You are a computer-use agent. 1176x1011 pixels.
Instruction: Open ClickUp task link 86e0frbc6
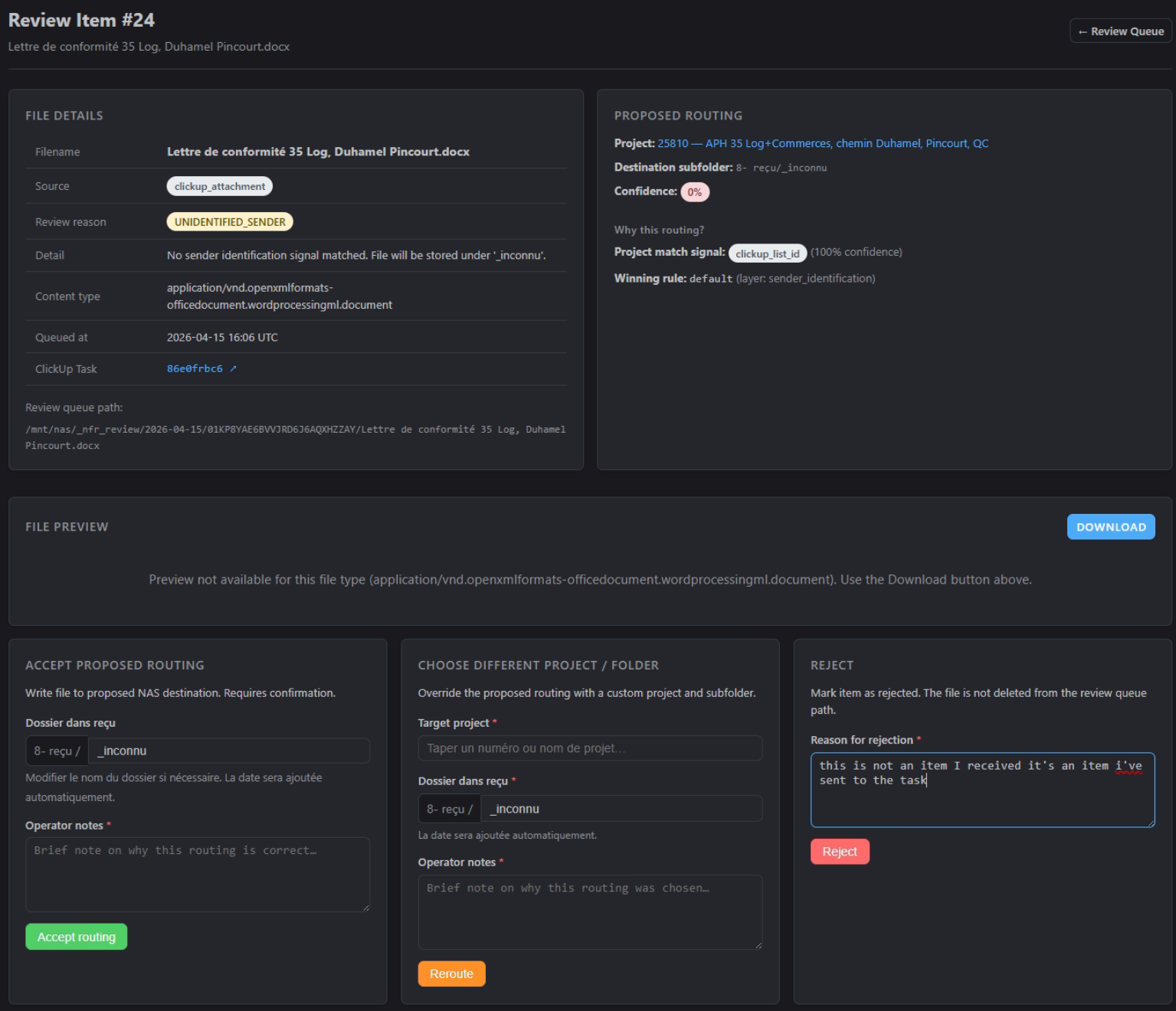coord(195,368)
